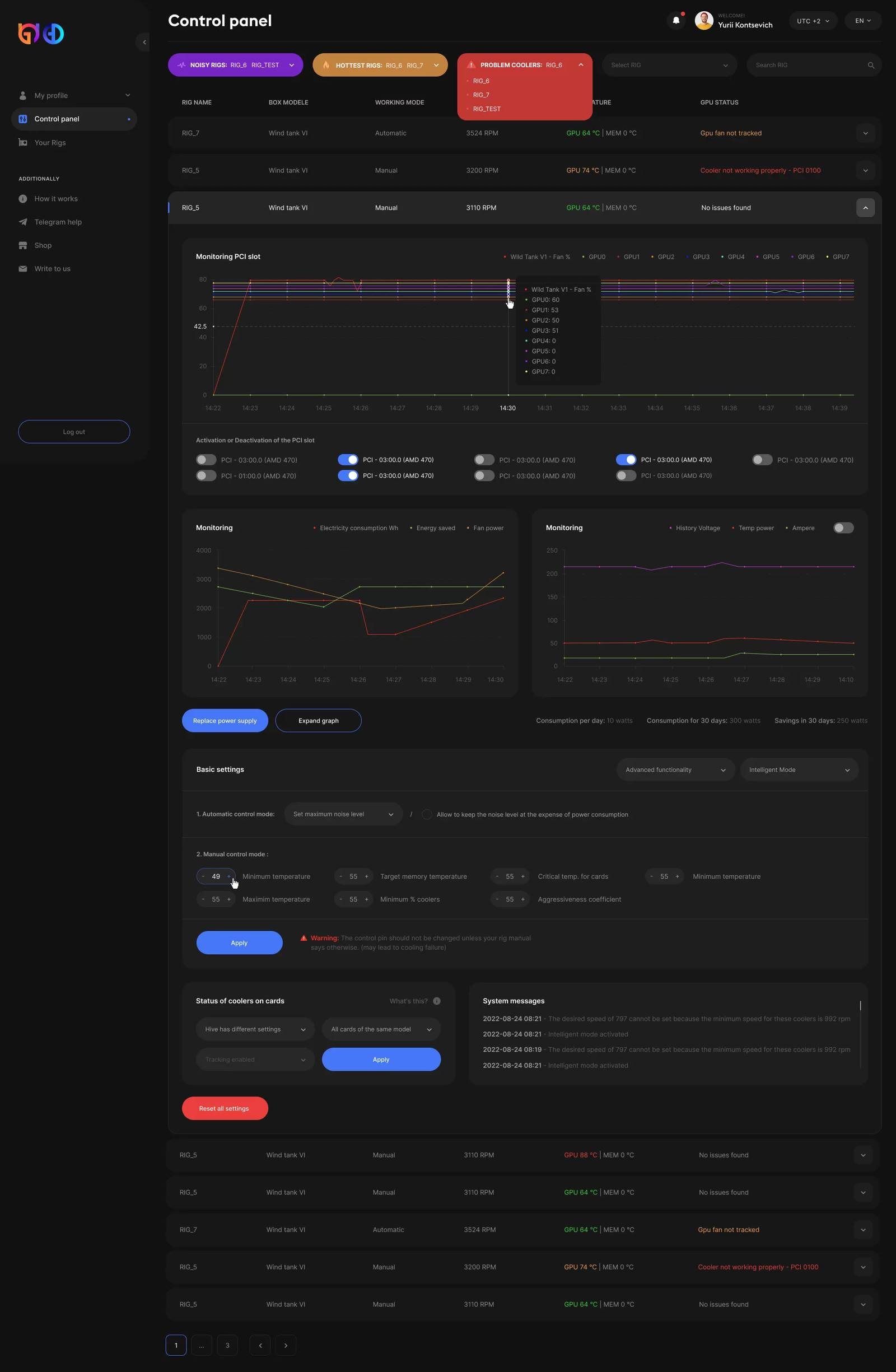The width and height of the screenshot is (896, 1372).
Task: Collapse the PROBLEM COOLERS list
Action: (x=581, y=65)
